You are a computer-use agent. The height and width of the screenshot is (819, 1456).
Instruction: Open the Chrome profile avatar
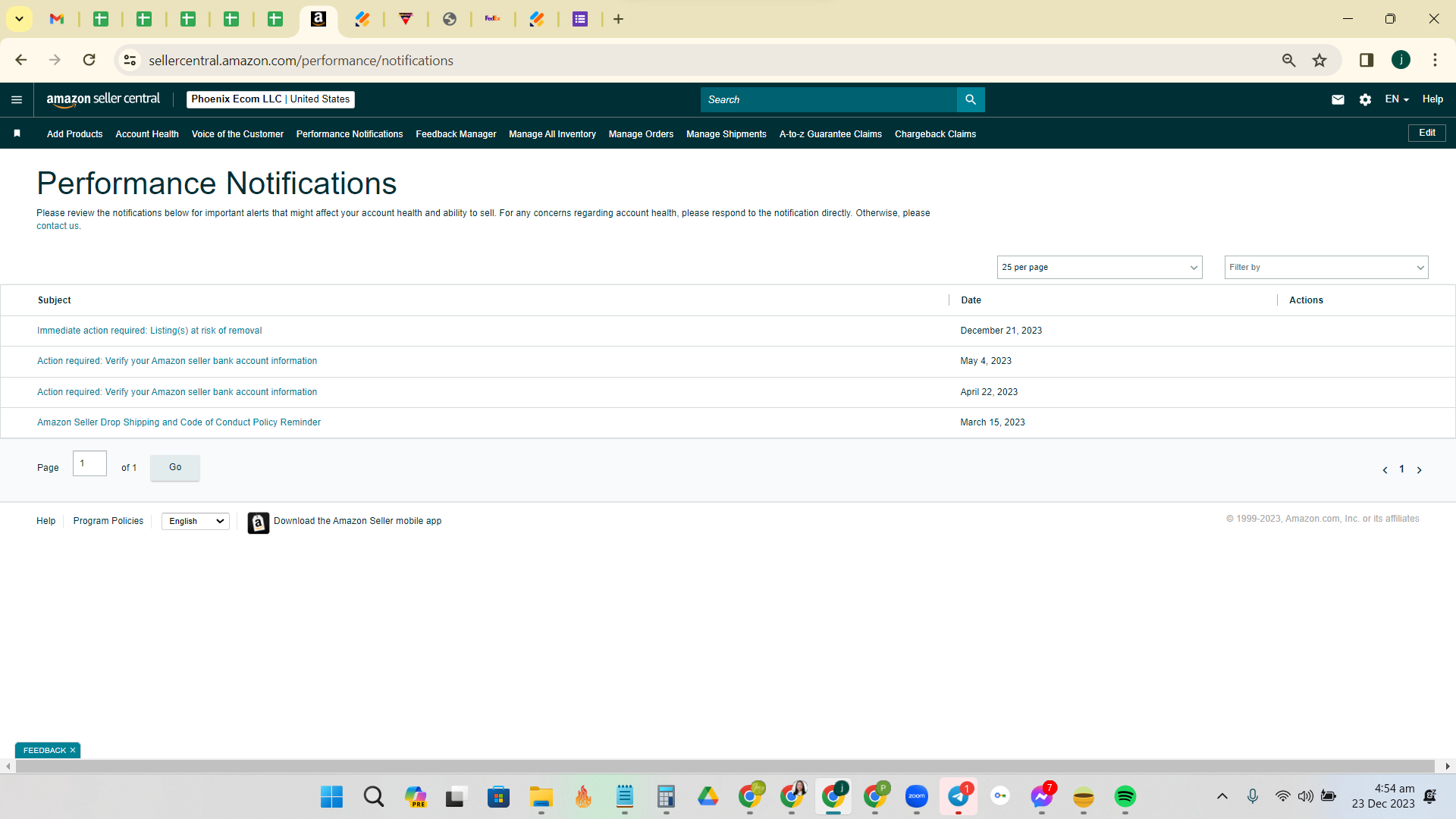click(1401, 60)
